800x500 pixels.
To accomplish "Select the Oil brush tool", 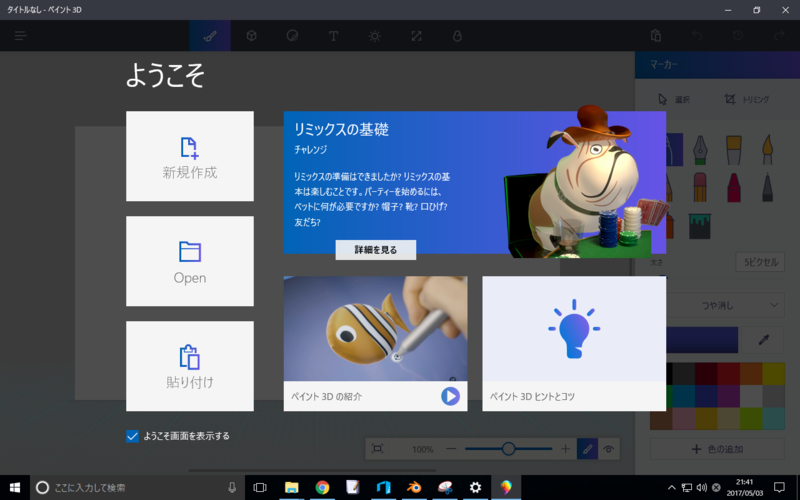I will pyautogui.click(x=734, y=149).
